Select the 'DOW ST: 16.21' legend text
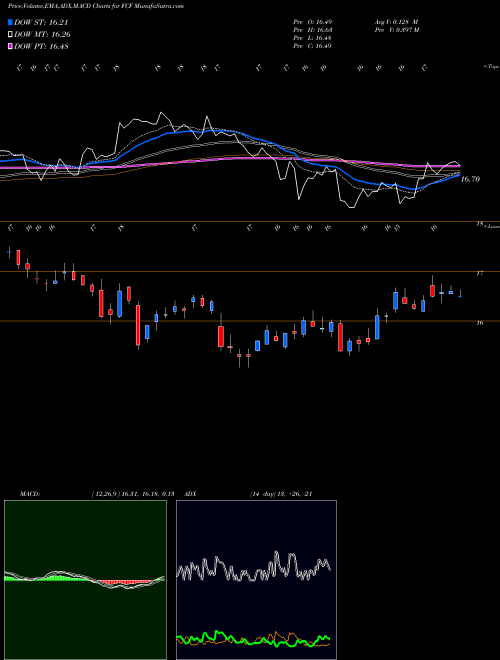Screen dimensions: 500x660 [x=41, y=22]
